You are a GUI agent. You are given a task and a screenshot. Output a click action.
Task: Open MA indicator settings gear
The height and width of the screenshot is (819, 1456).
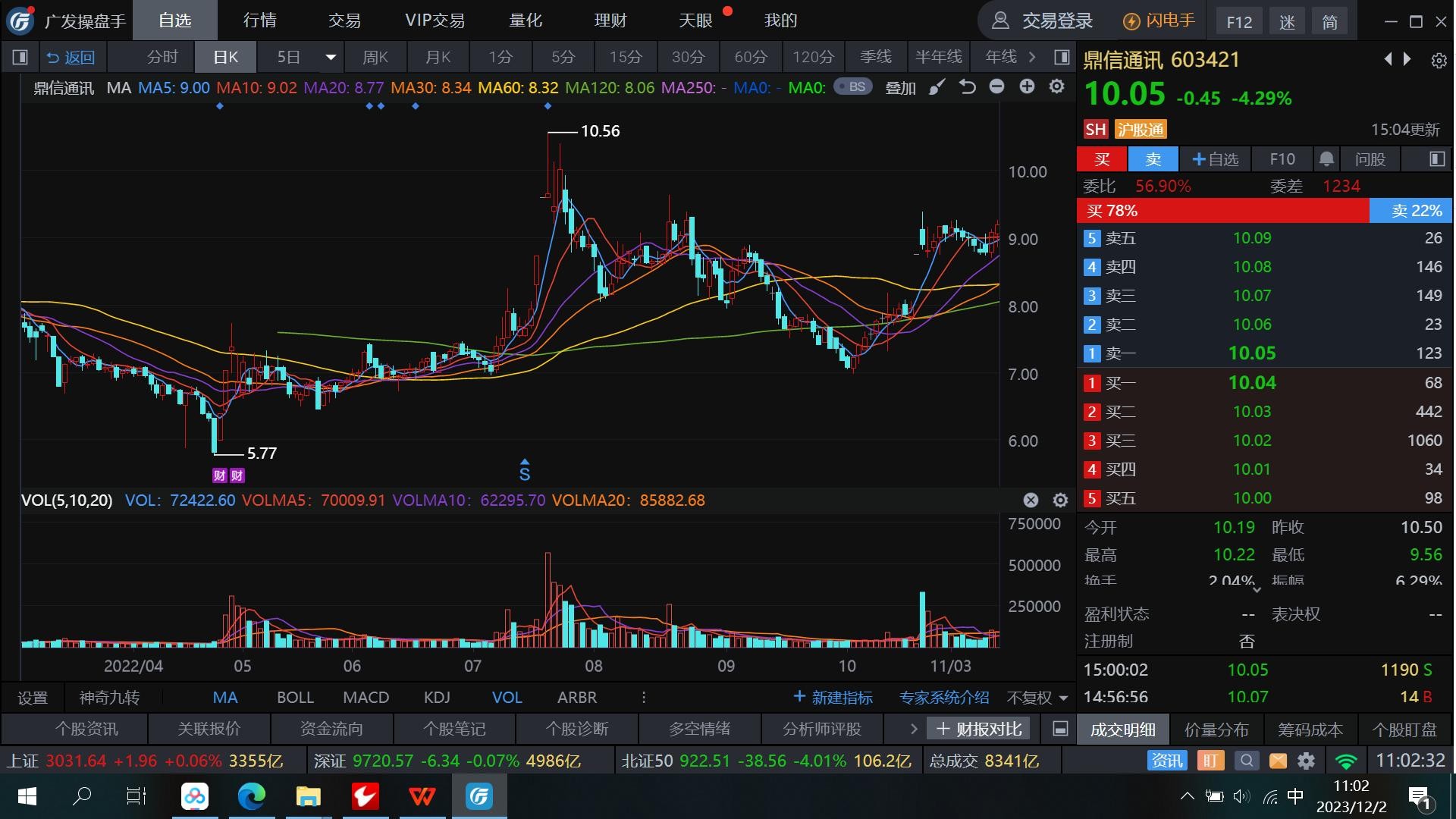(1056, 87)
